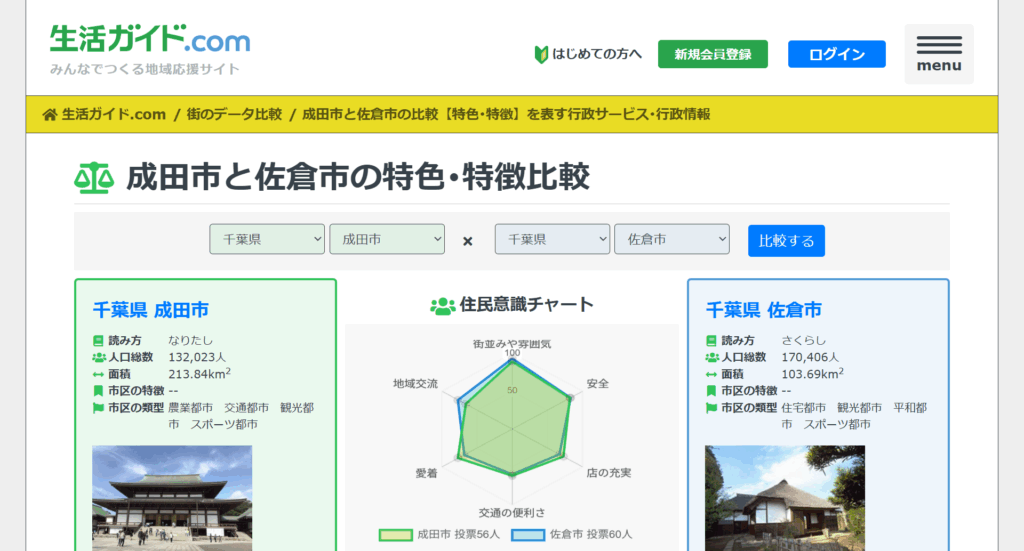
Task: Click the 213.84km² area value
Action: pos(199,374)
